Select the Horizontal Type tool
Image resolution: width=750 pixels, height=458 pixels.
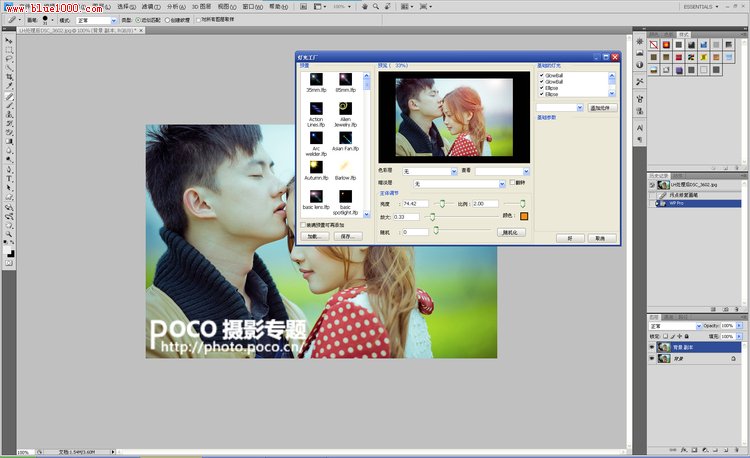[x=9, y=179]
